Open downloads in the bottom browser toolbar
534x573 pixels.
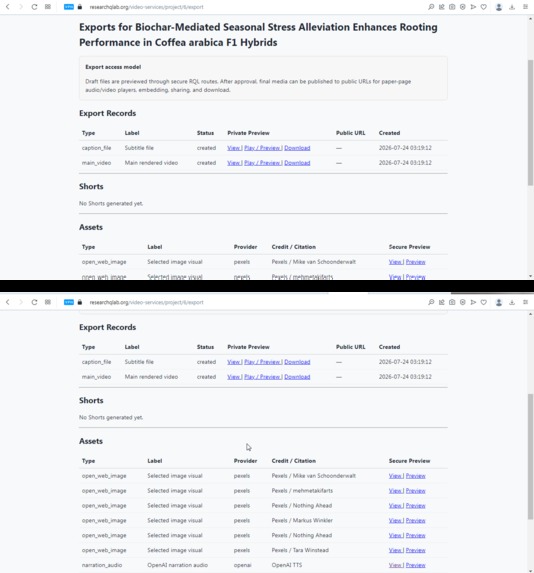tap(512, 302)
